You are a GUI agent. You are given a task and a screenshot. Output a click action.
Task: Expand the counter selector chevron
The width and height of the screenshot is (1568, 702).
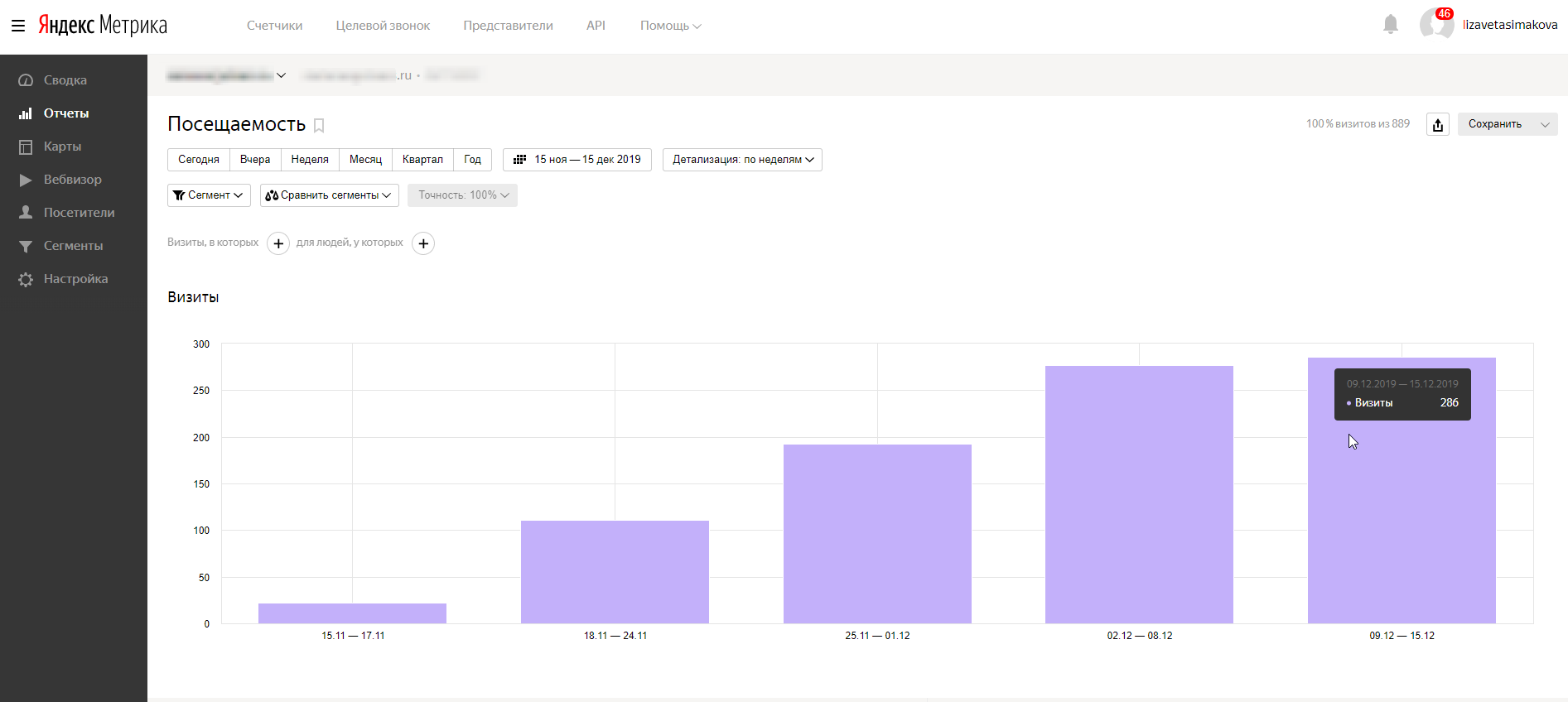tap(281, 75)
